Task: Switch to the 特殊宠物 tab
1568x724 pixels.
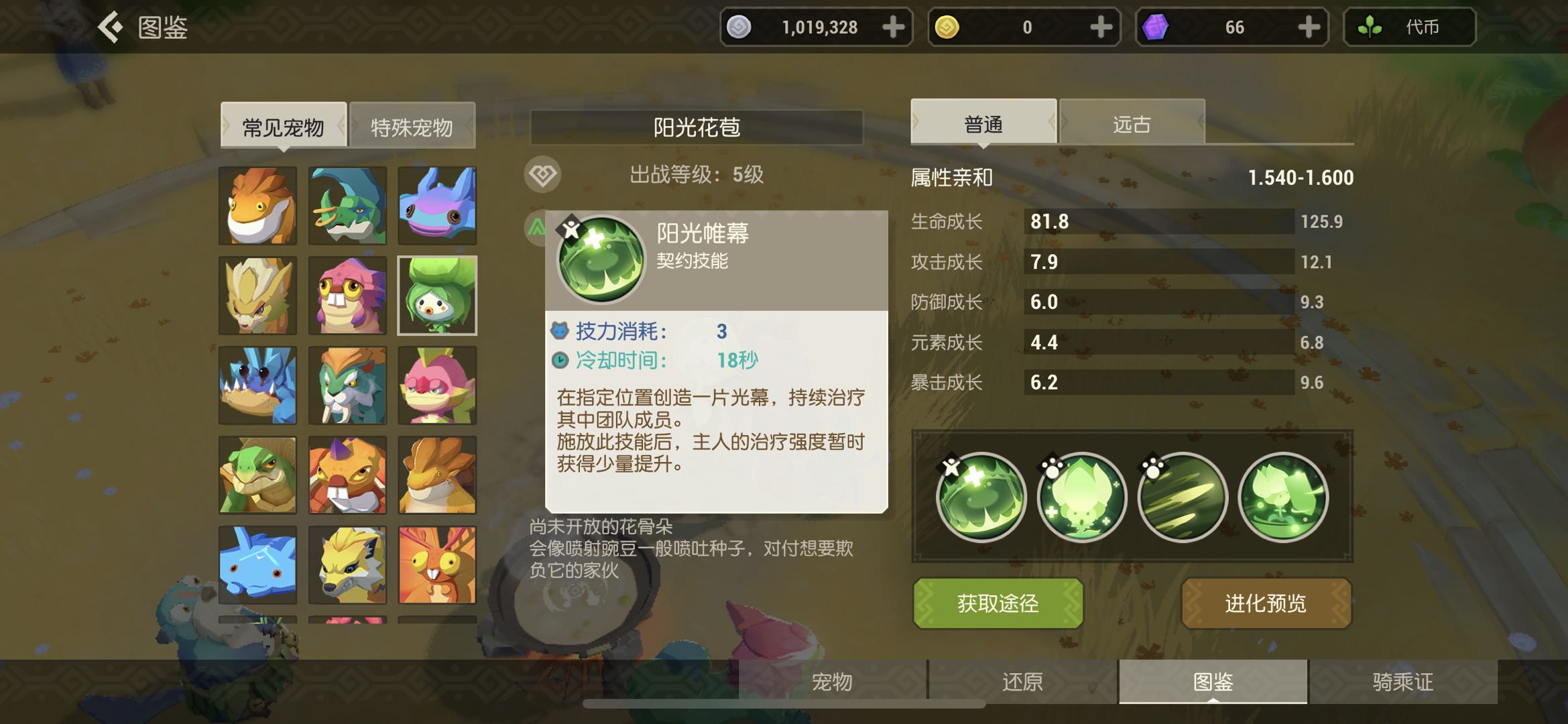Action: tap(412, 125)
